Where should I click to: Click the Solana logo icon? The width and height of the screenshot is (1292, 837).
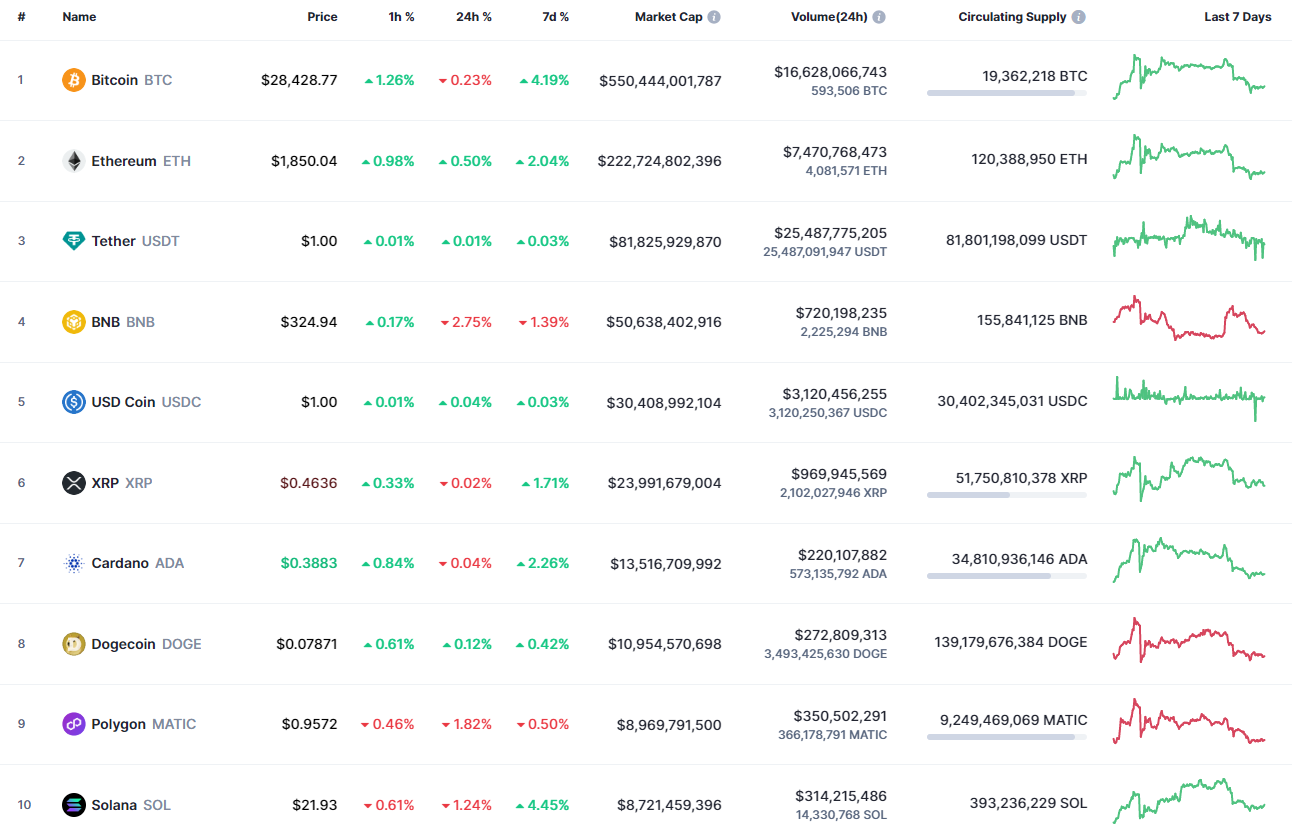point(72,805)
